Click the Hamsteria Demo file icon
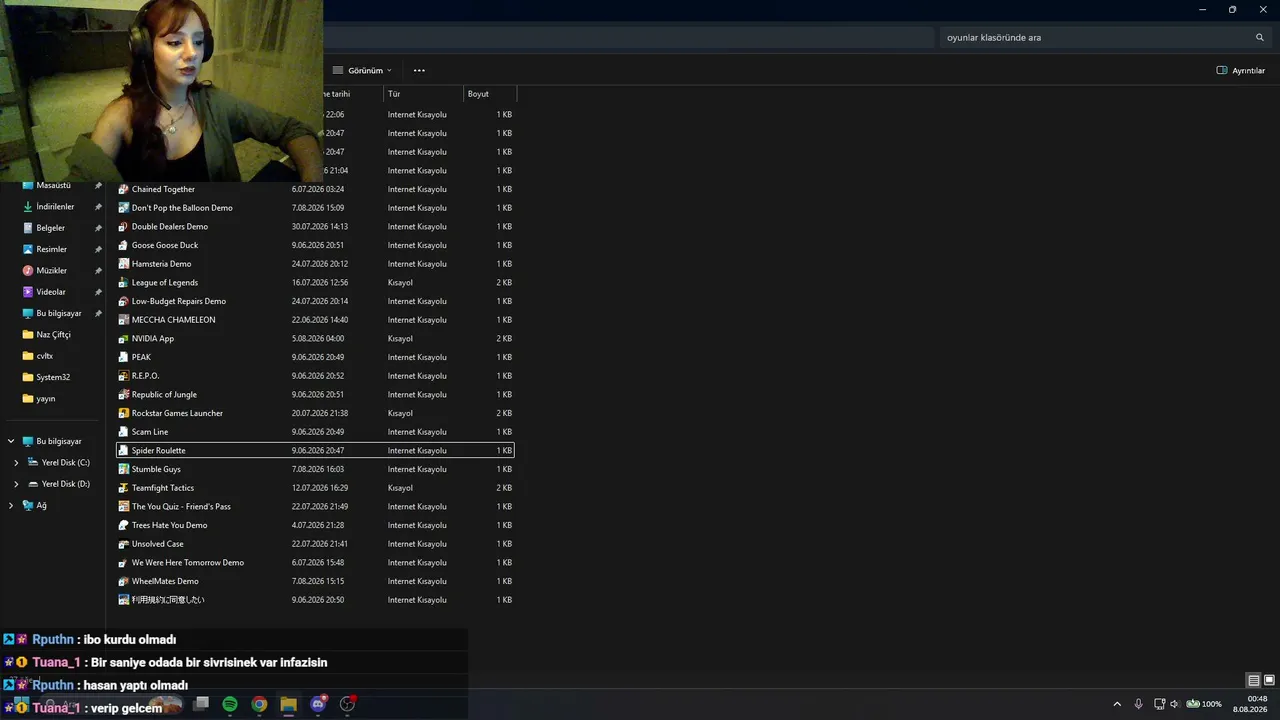The width and height of the screenshot is (1280, 720). click(x=124, y=264)
